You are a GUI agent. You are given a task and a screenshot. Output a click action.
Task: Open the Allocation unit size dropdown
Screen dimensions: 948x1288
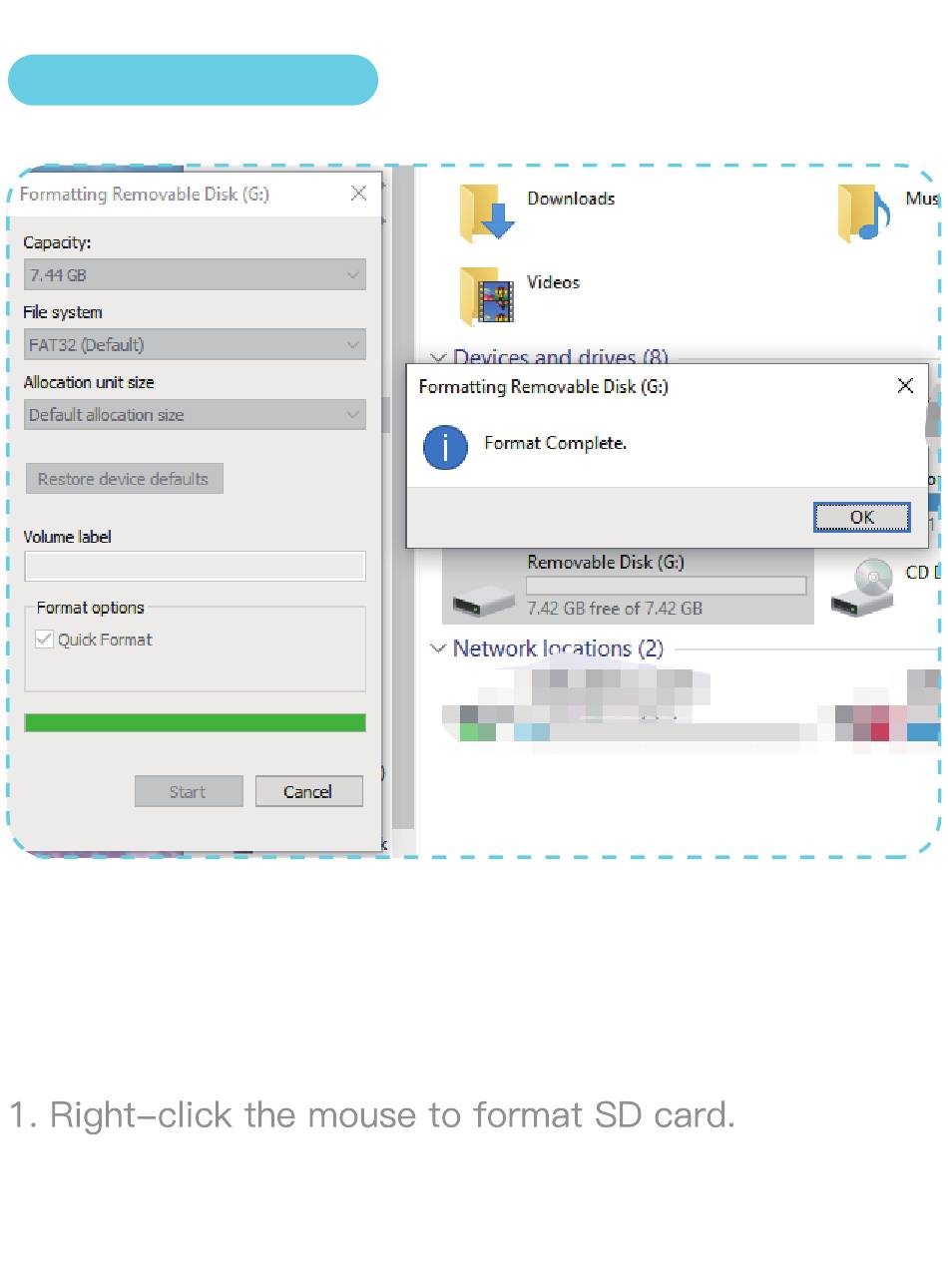click(195, 414)
